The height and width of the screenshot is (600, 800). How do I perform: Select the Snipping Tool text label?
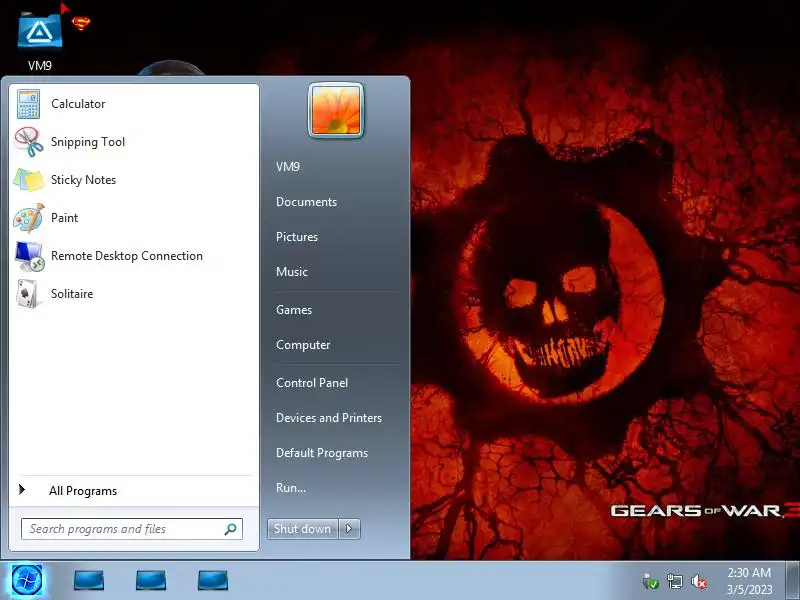click(x=88, y=142)
